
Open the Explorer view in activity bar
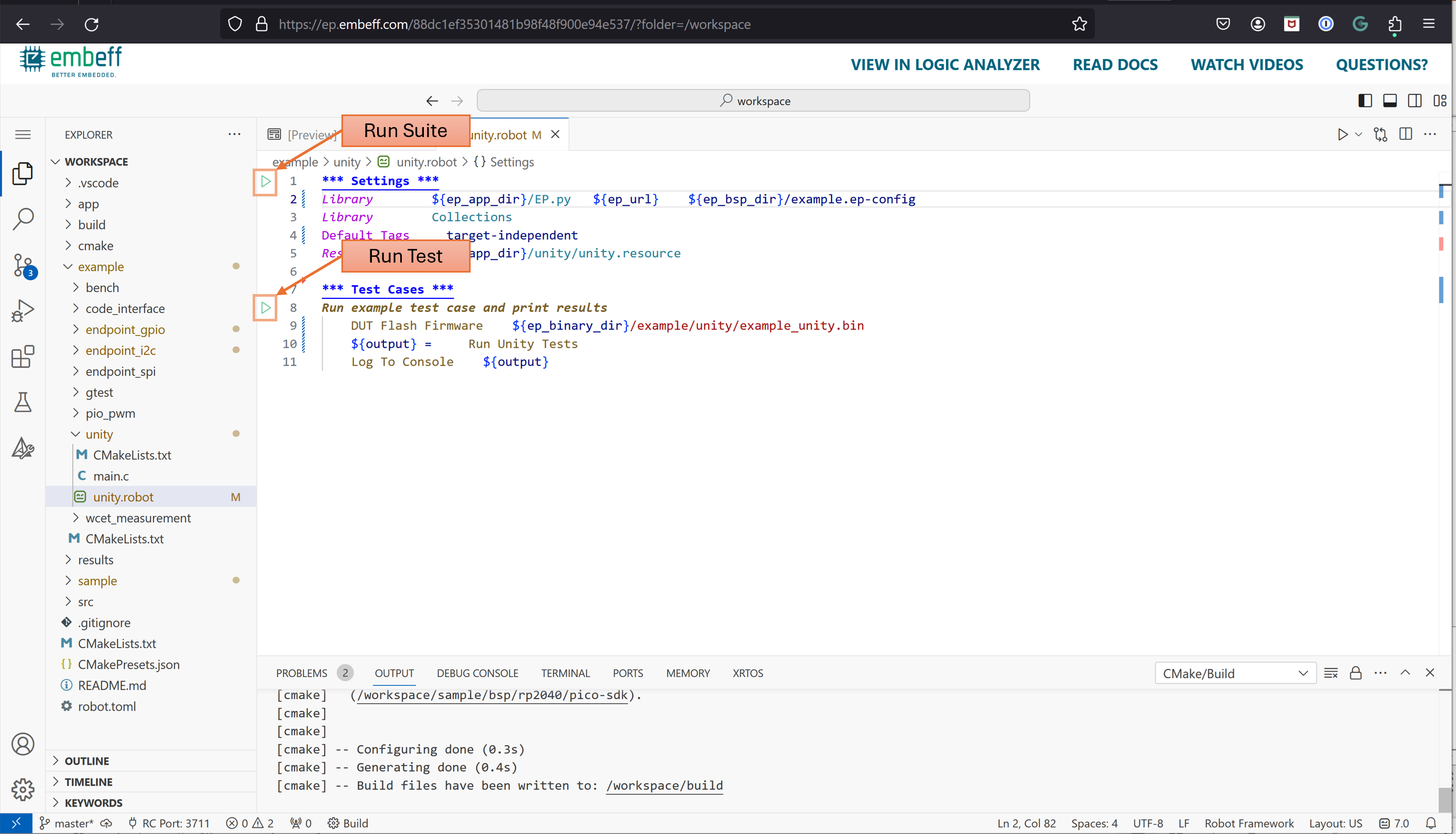tap(23, 173)
